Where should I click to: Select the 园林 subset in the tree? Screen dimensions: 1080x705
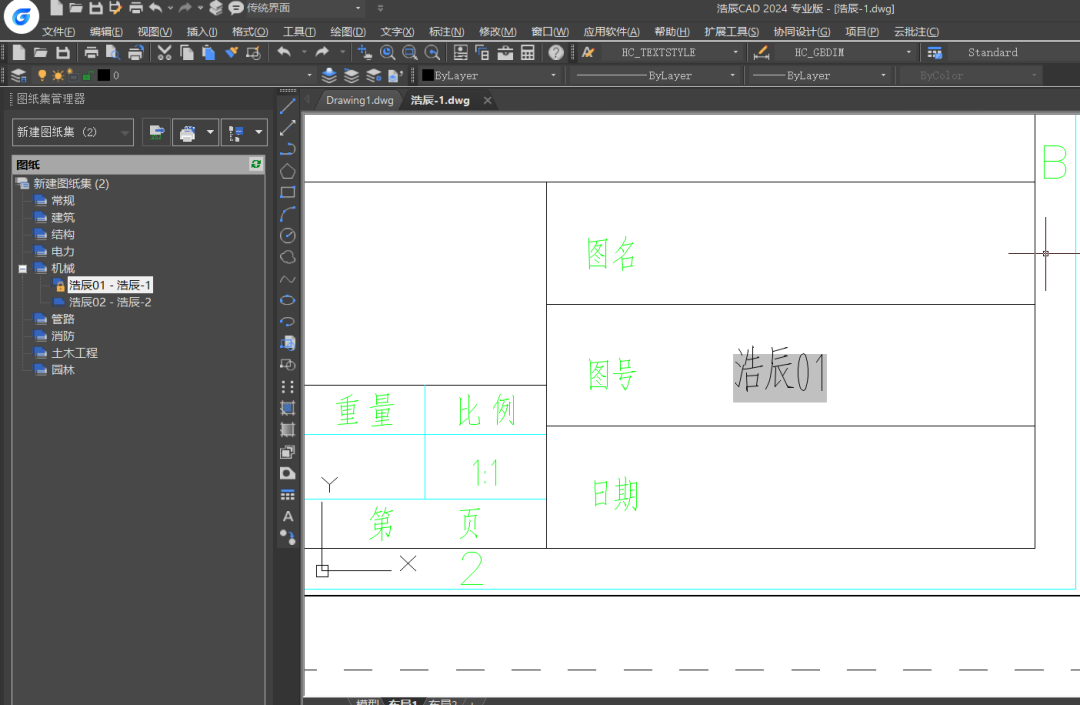tap(63, 370)
